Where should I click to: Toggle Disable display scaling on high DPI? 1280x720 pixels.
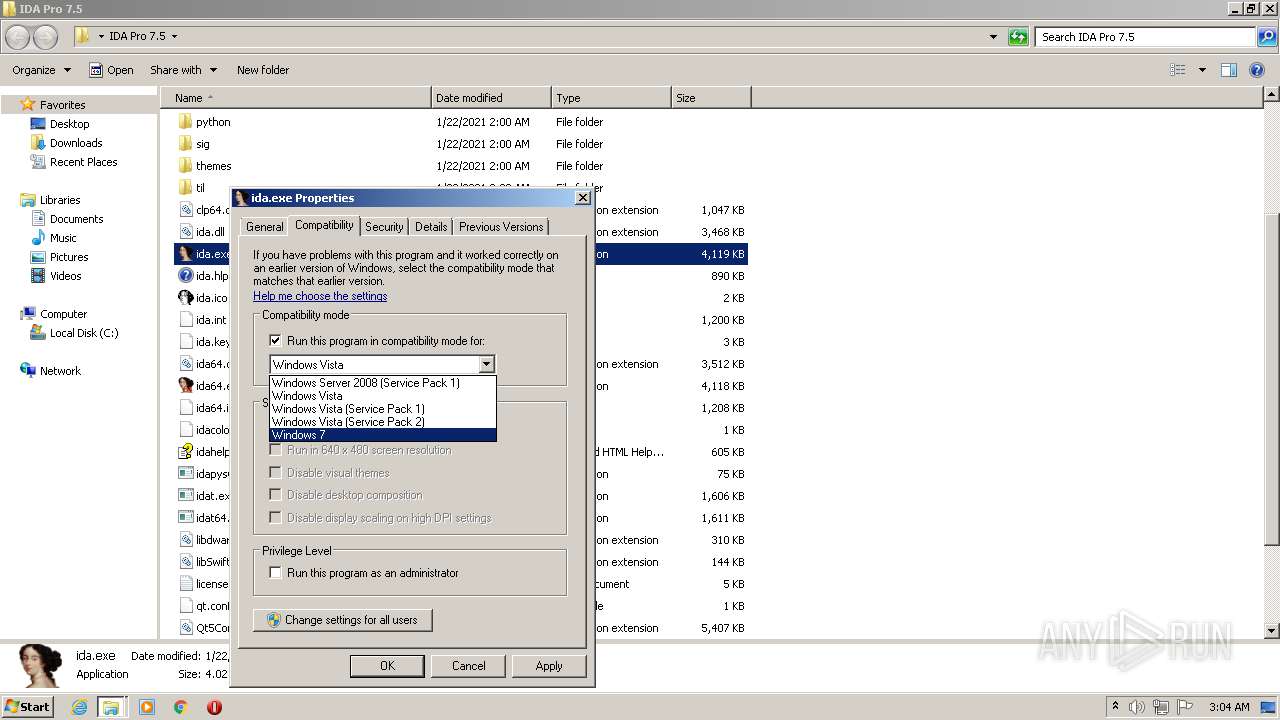276,518
